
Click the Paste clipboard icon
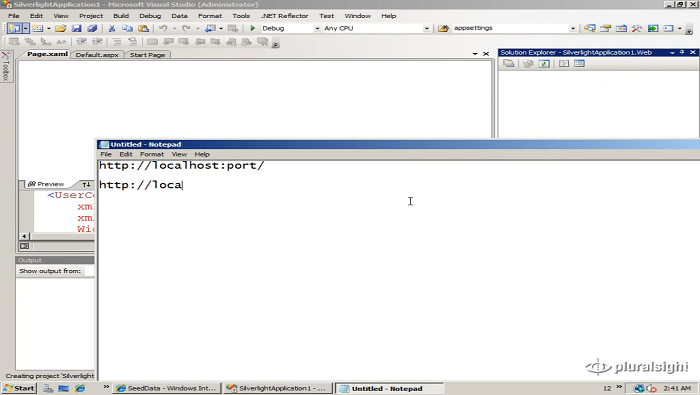(143, 28)
